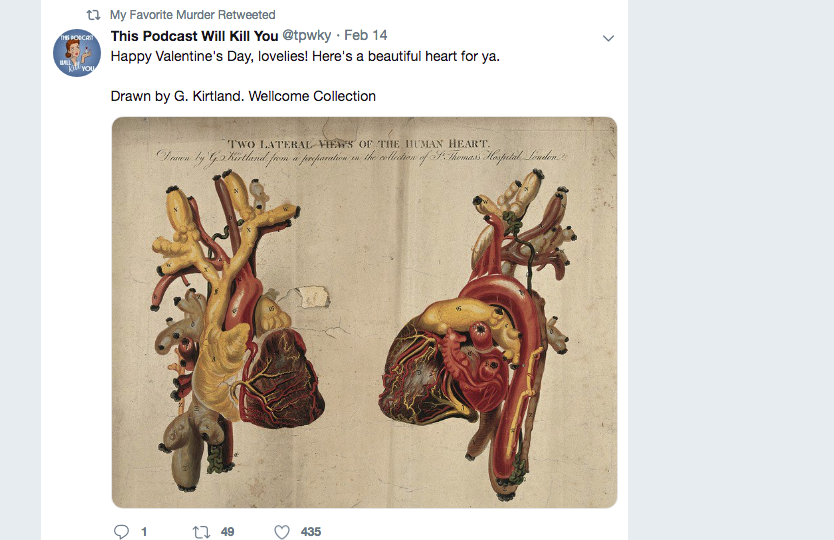
Task: Click the Drawn by G. Kirtland caption line
Action: point(243,96)
